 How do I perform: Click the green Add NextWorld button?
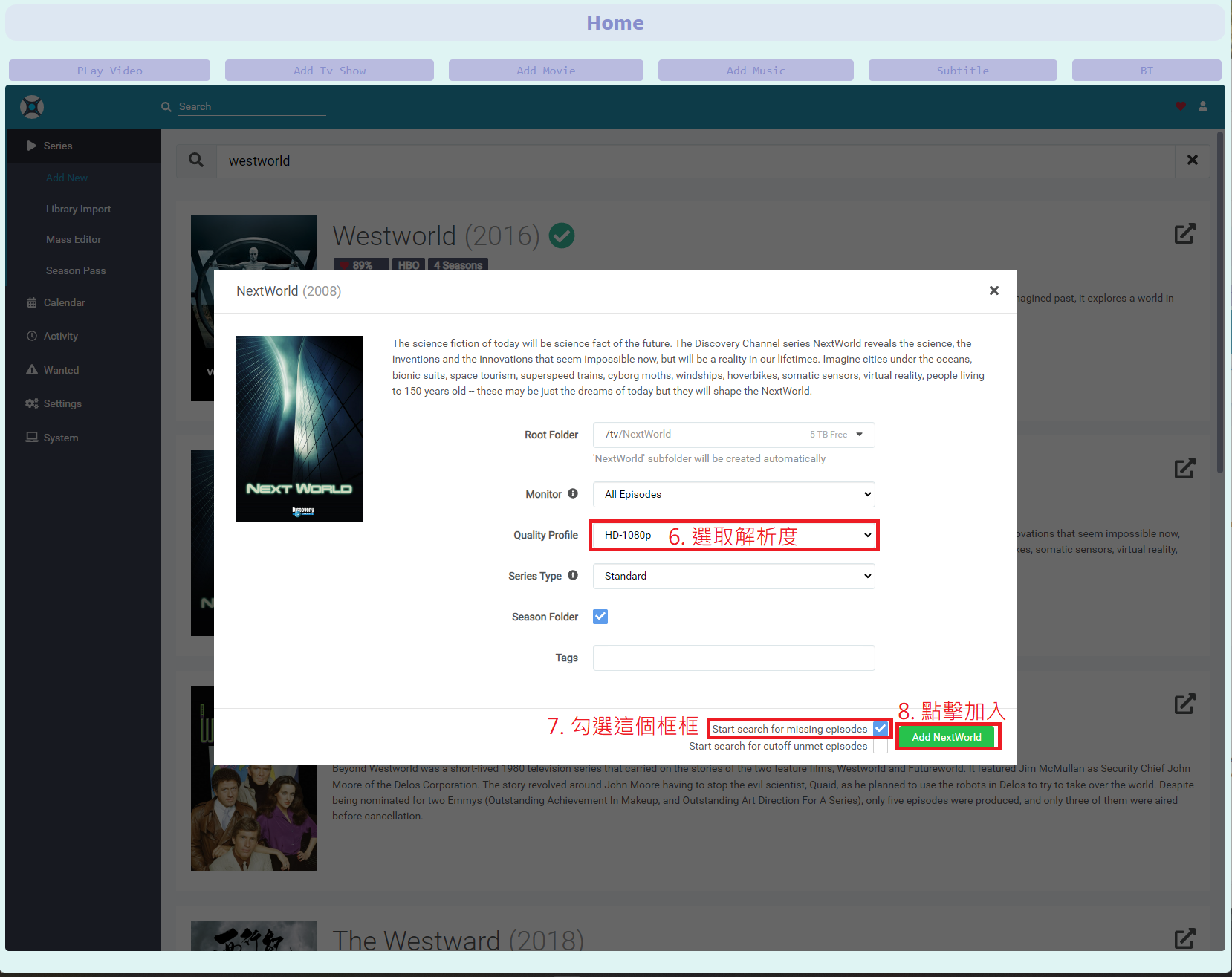click(946, 737)
